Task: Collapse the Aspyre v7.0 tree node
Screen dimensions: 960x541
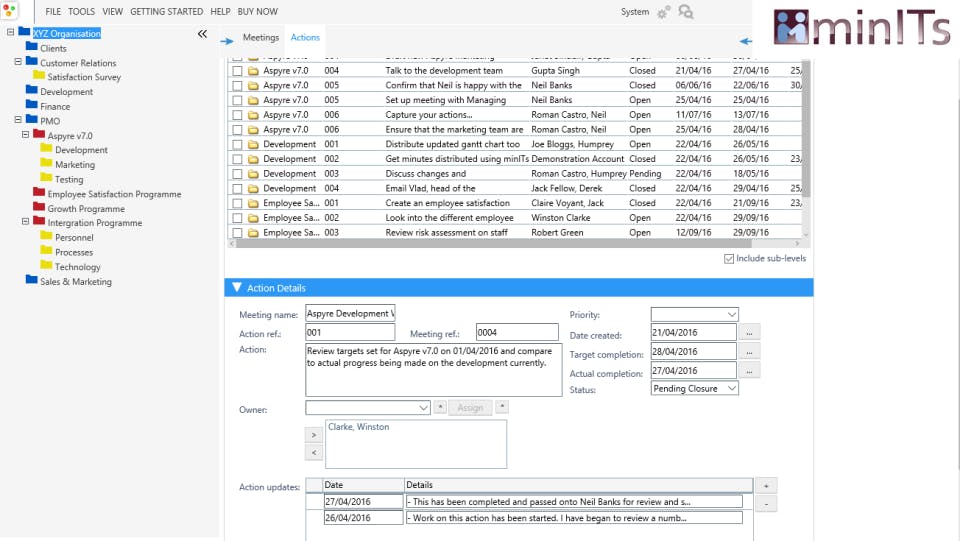Action: 25,134
